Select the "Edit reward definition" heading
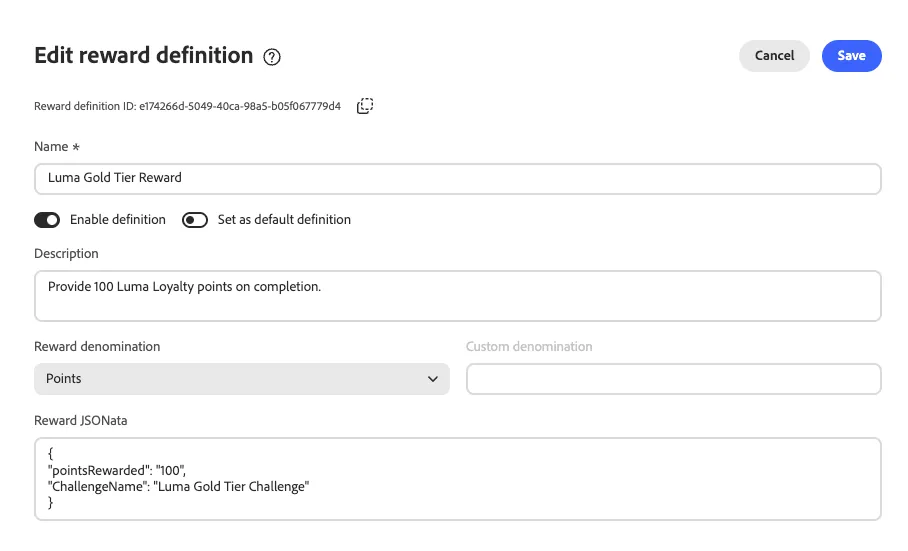The image size is (908, 551). point(144,56)
